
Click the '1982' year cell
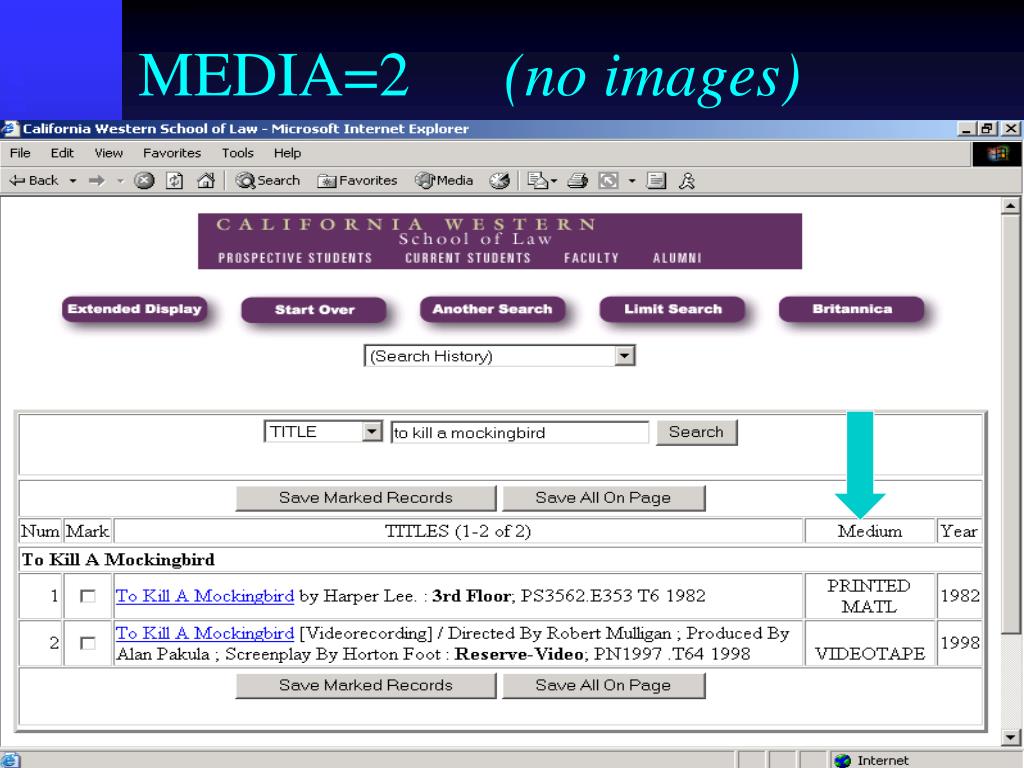[x=959, y=596]
